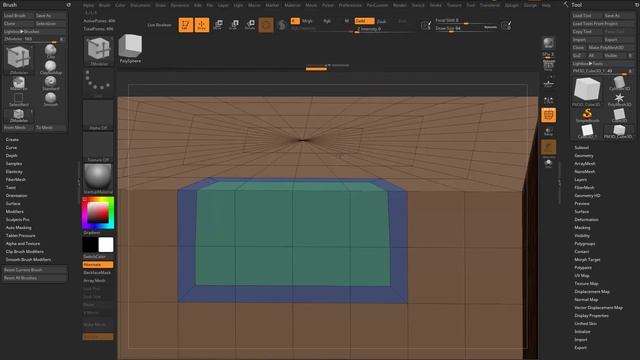Expand the Tablet Pressure section
The height and width of the screenshot is (360, 640).
pyautogui.click(x=20, y=236)
